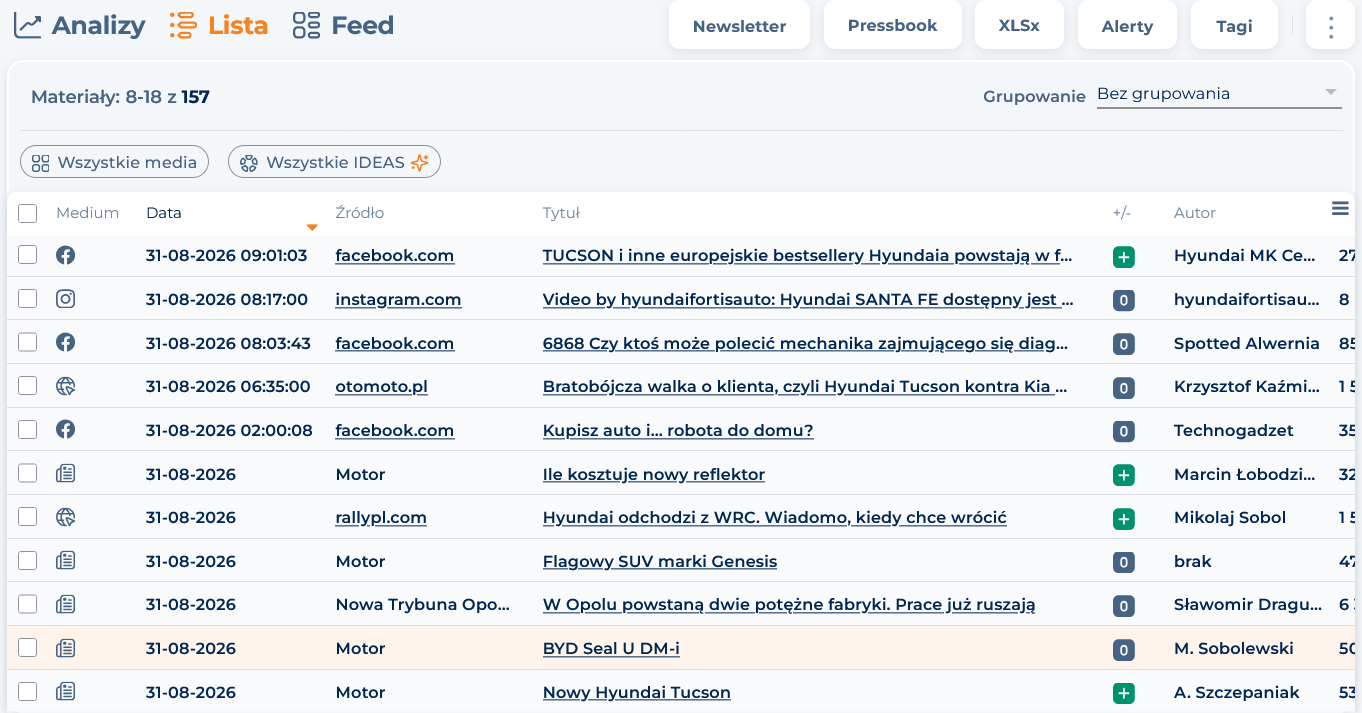This screenshot has height=713, width=1362.
Task: Check the BYD Seal U DM-i checkbox
Action: 28,647
